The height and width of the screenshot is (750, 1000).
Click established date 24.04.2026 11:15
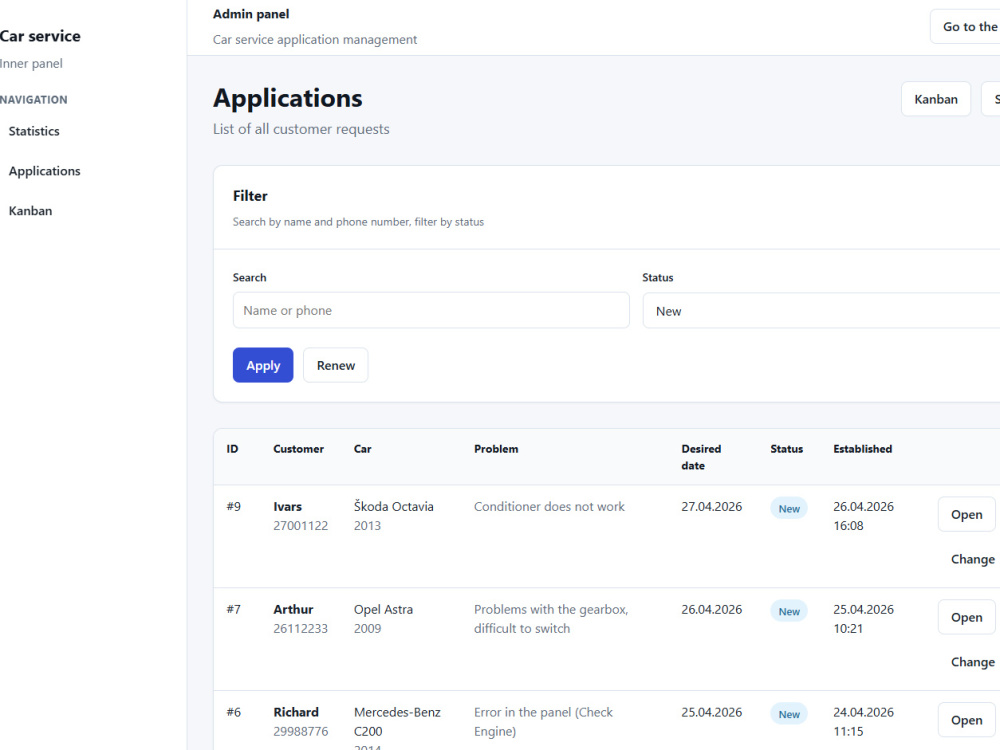863,721
